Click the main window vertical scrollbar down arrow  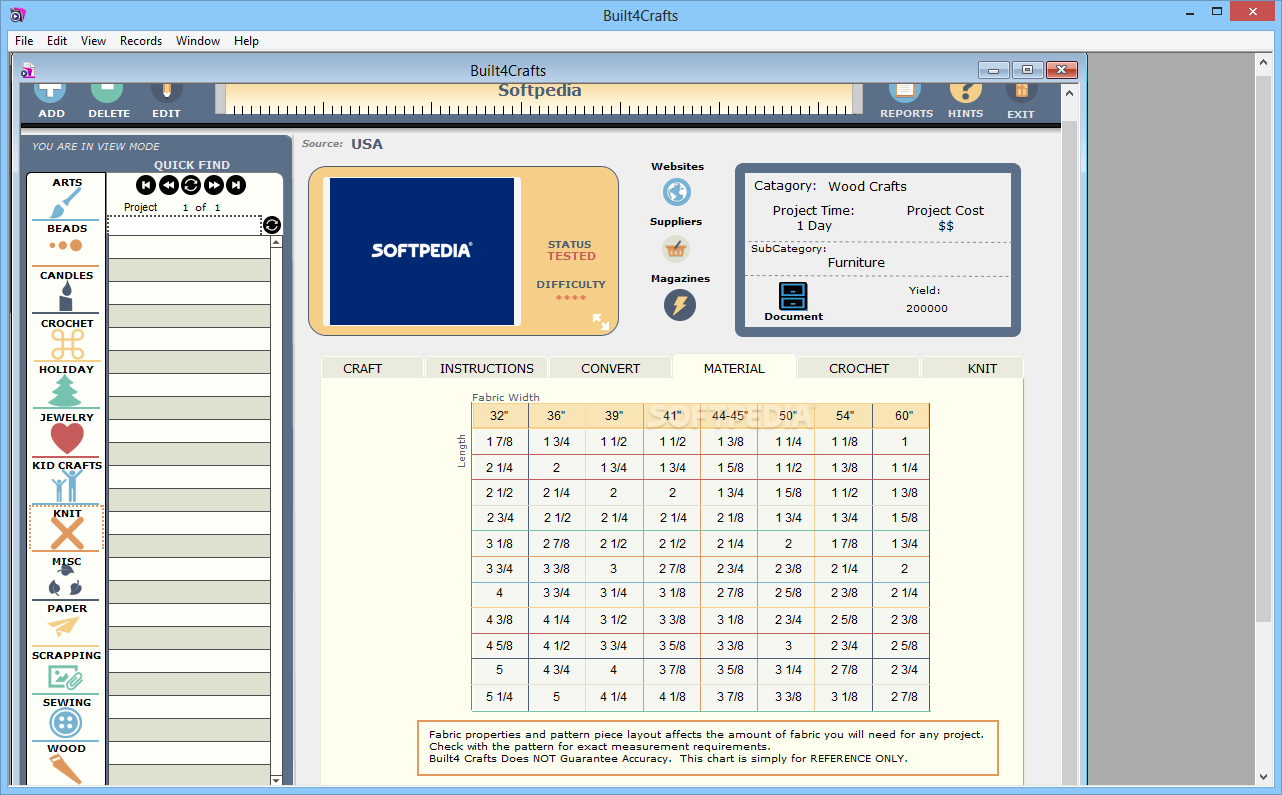(x=1264, y=775)
